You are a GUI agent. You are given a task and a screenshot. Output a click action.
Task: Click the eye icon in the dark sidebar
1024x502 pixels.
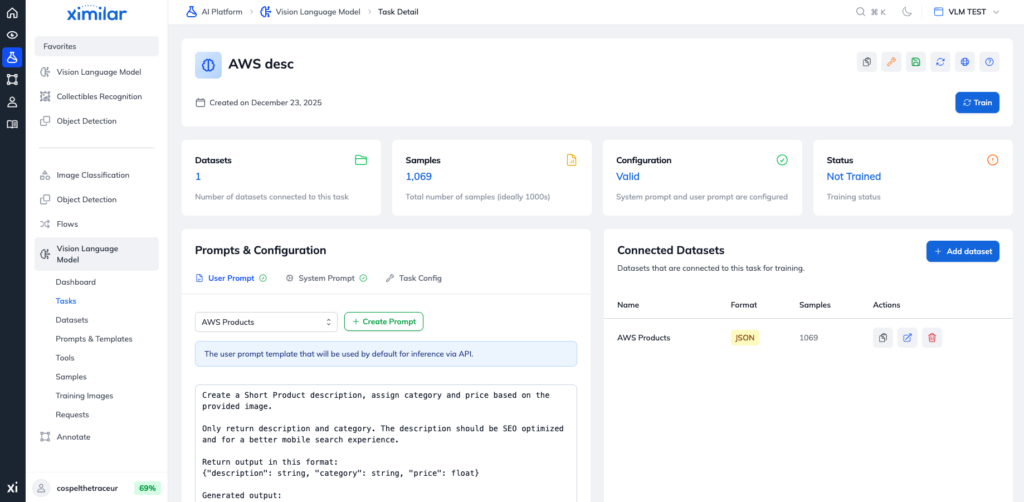click(x=12, y=35)
